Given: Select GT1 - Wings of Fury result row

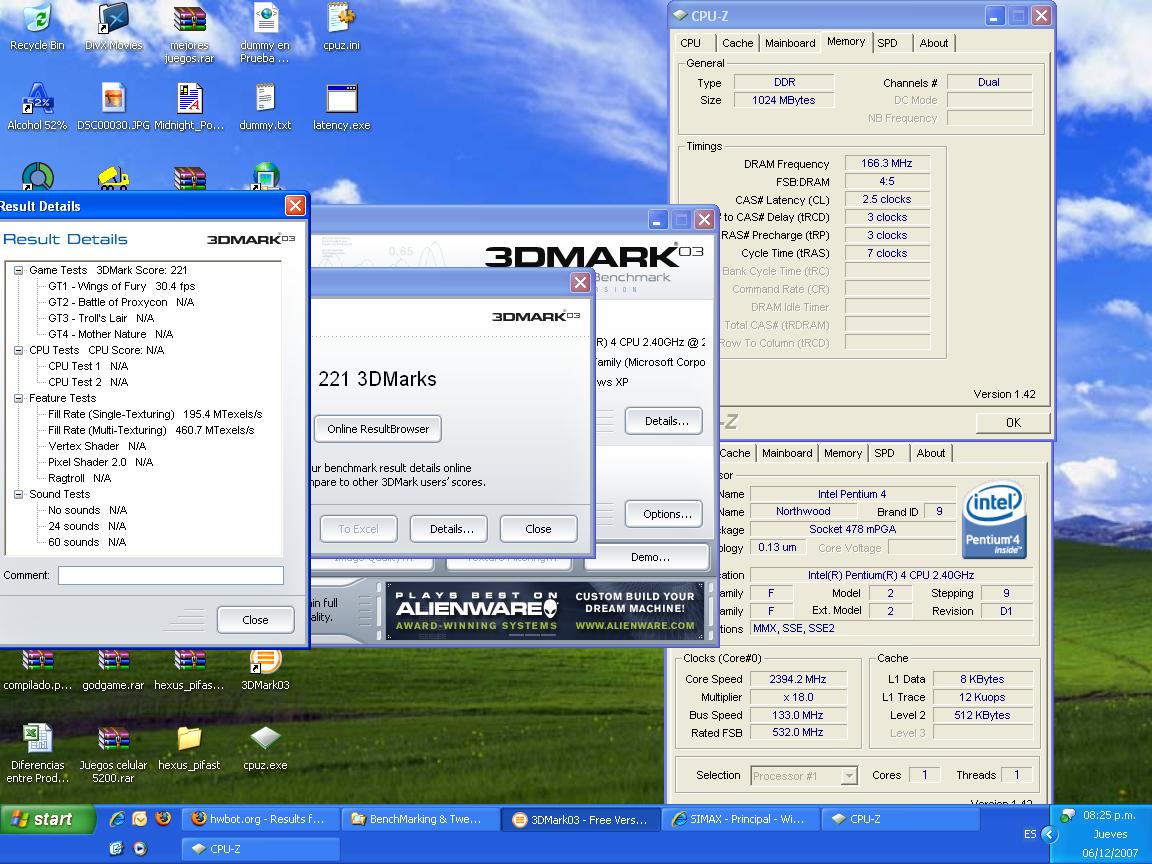Looking at the screenshot, I should [121, 287].
